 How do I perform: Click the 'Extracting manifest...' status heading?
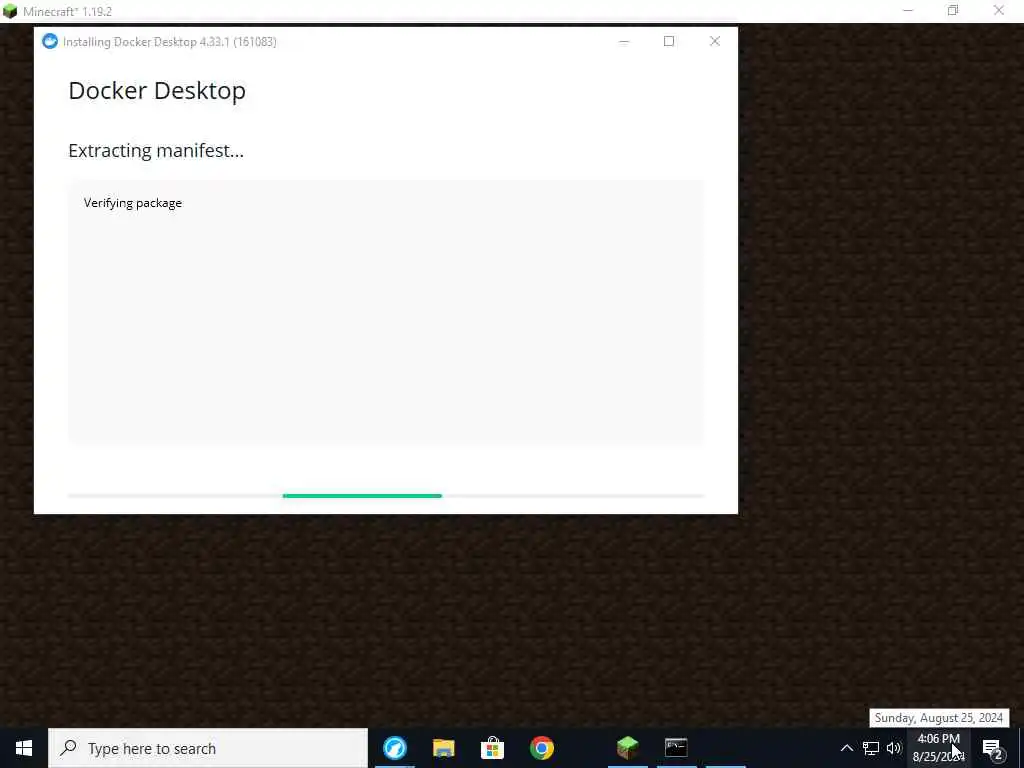(155, 151)
